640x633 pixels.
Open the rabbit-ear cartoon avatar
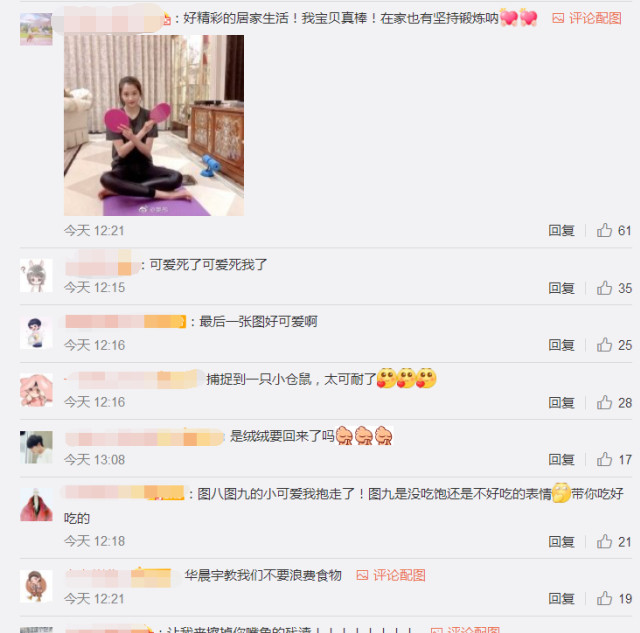pos(36,275)
